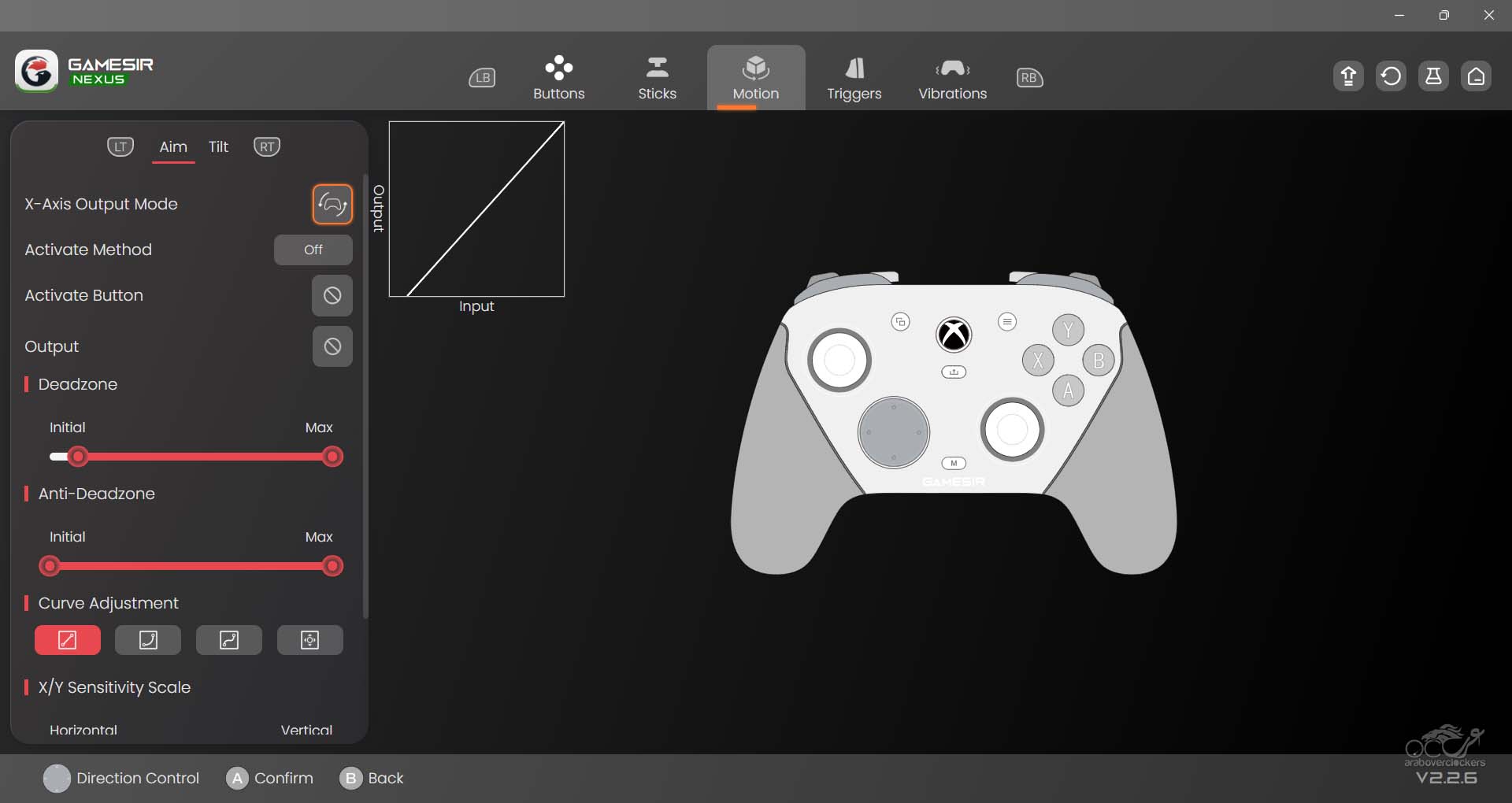
Task: Select the custom curve preset icon
Action: [310, 640]
